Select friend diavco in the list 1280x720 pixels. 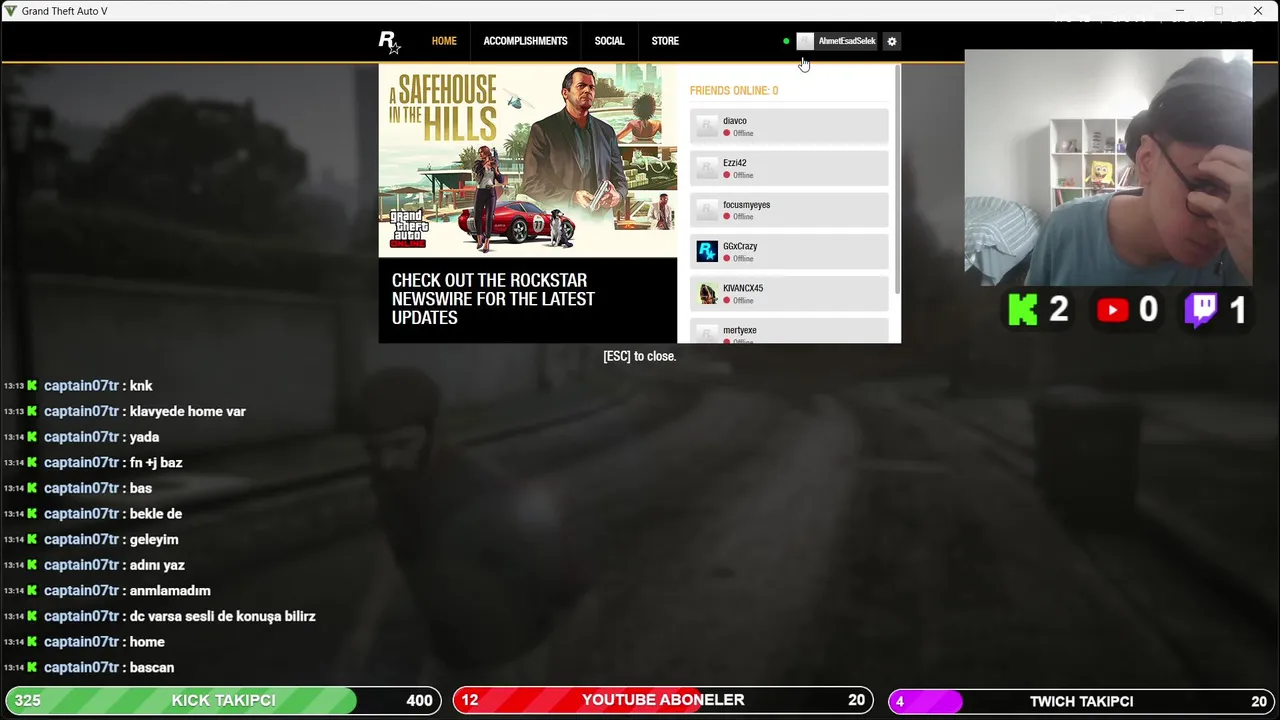tap(789, 126)
